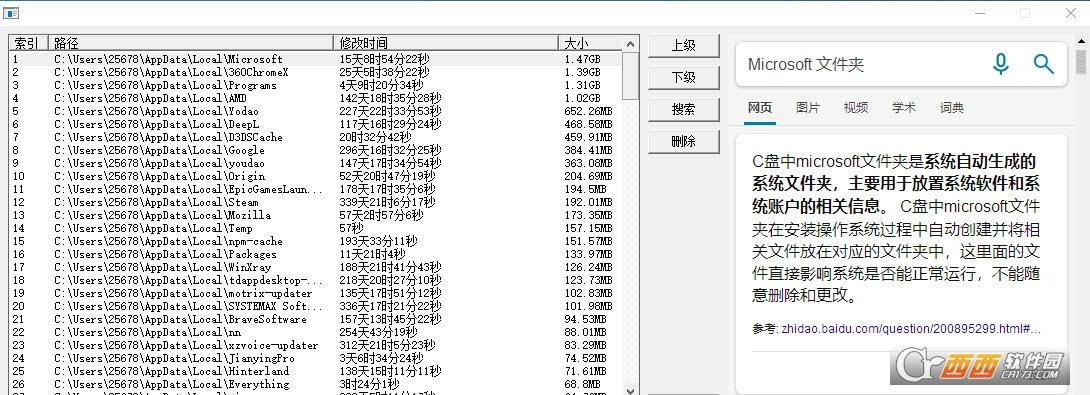Click the 删除 button
1090x395 pixels.
[x=683, y=142]
